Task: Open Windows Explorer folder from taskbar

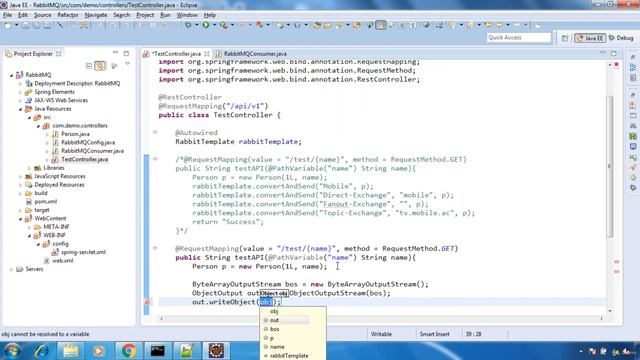Action: coord(70,351)
